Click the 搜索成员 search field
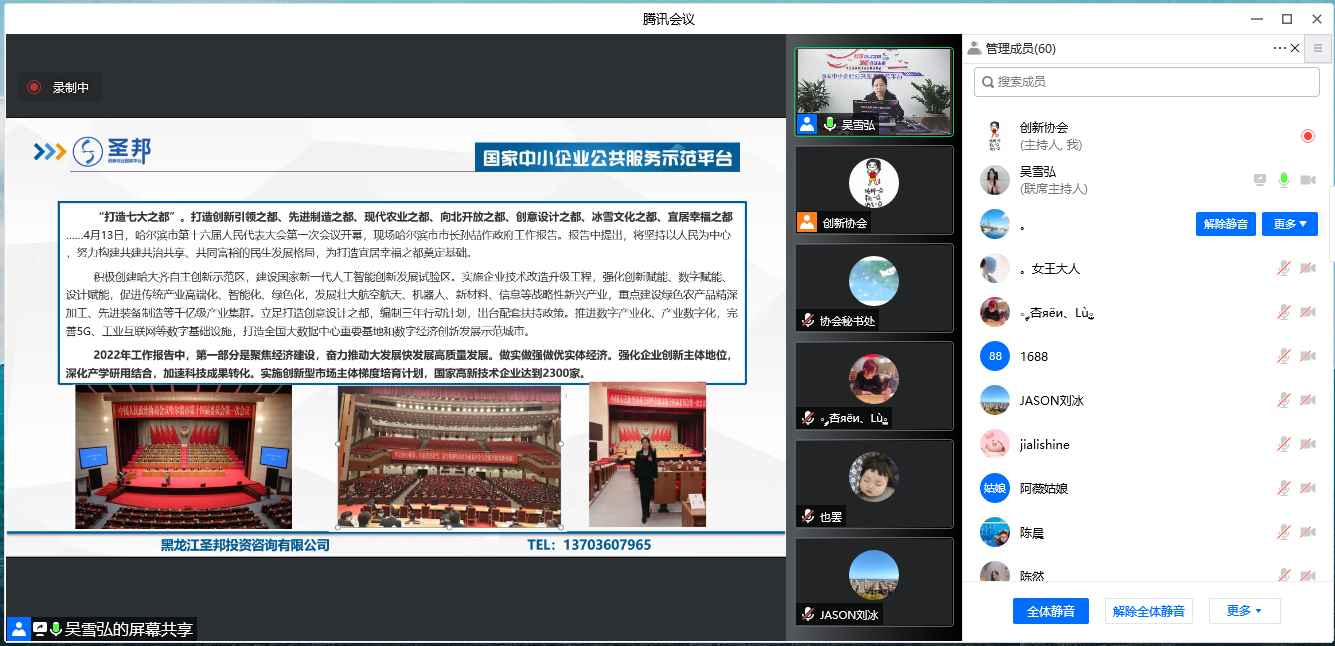The width and height of the screenshot is (1335, 646). [1148, 82]
